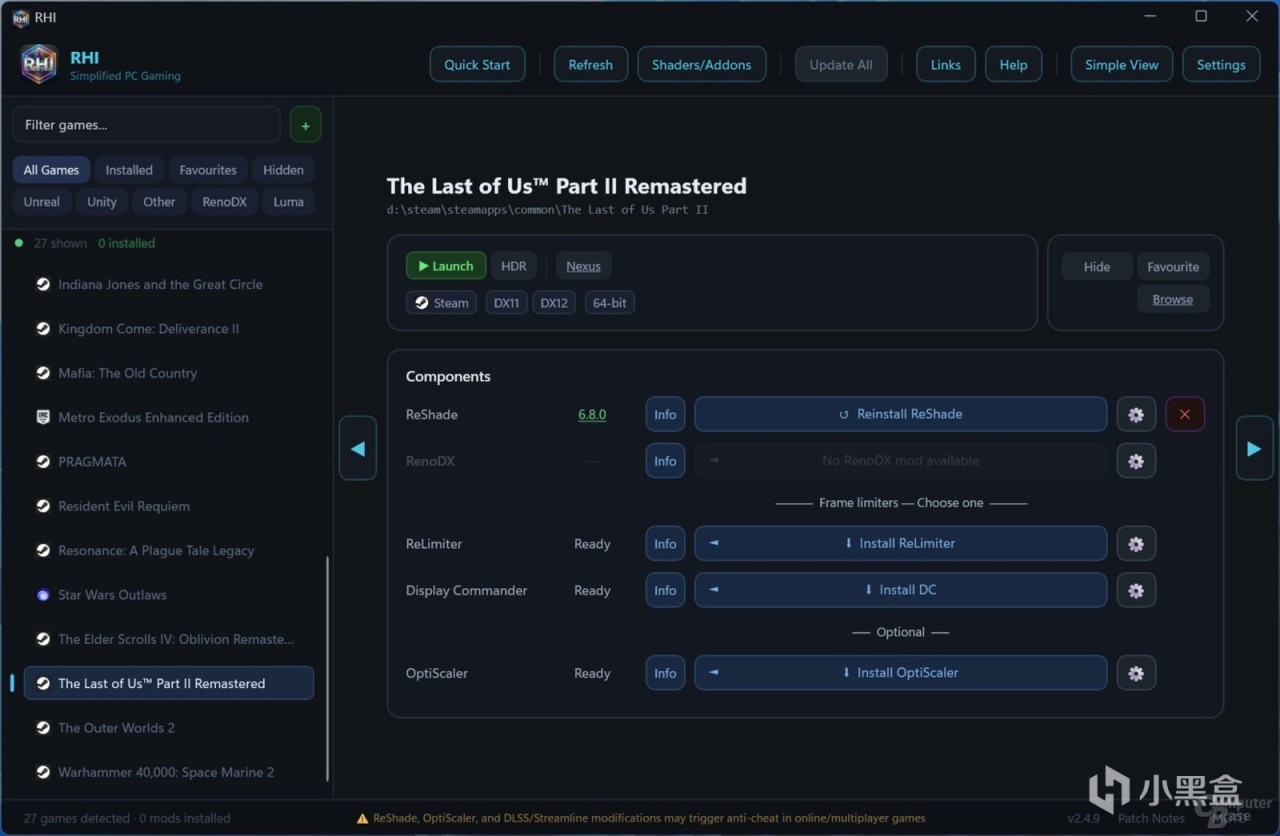1280x836 pixels.
Task: Filter by RenoDX games
Action: pyautogui.click(x=224, y=202)
